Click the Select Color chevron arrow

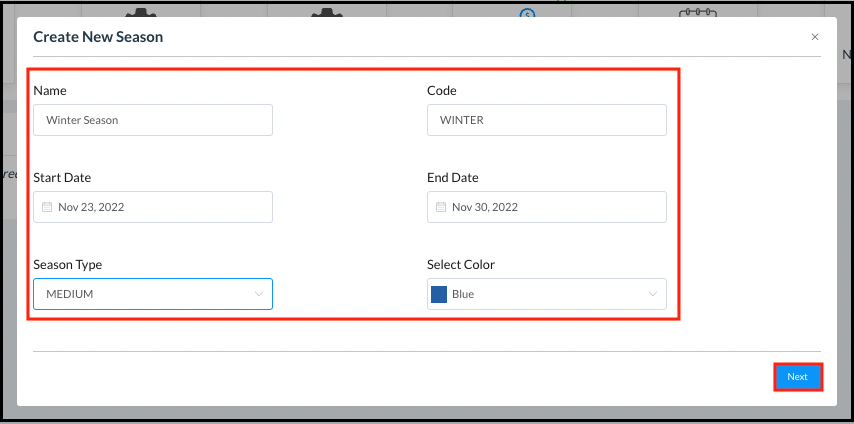653,294
